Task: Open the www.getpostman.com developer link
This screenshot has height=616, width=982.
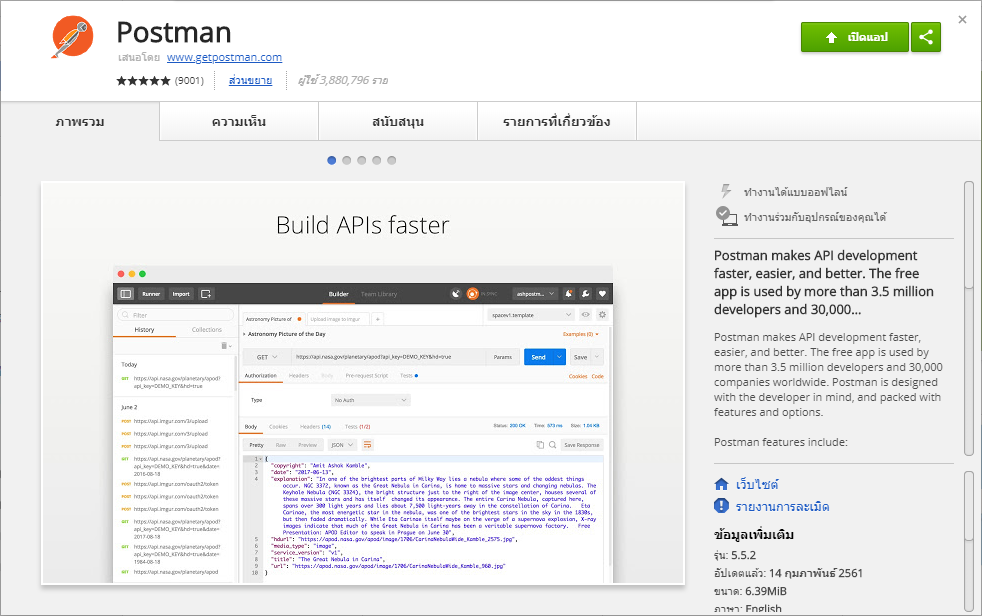Action: pyautogui.click(x=224, y=57)
